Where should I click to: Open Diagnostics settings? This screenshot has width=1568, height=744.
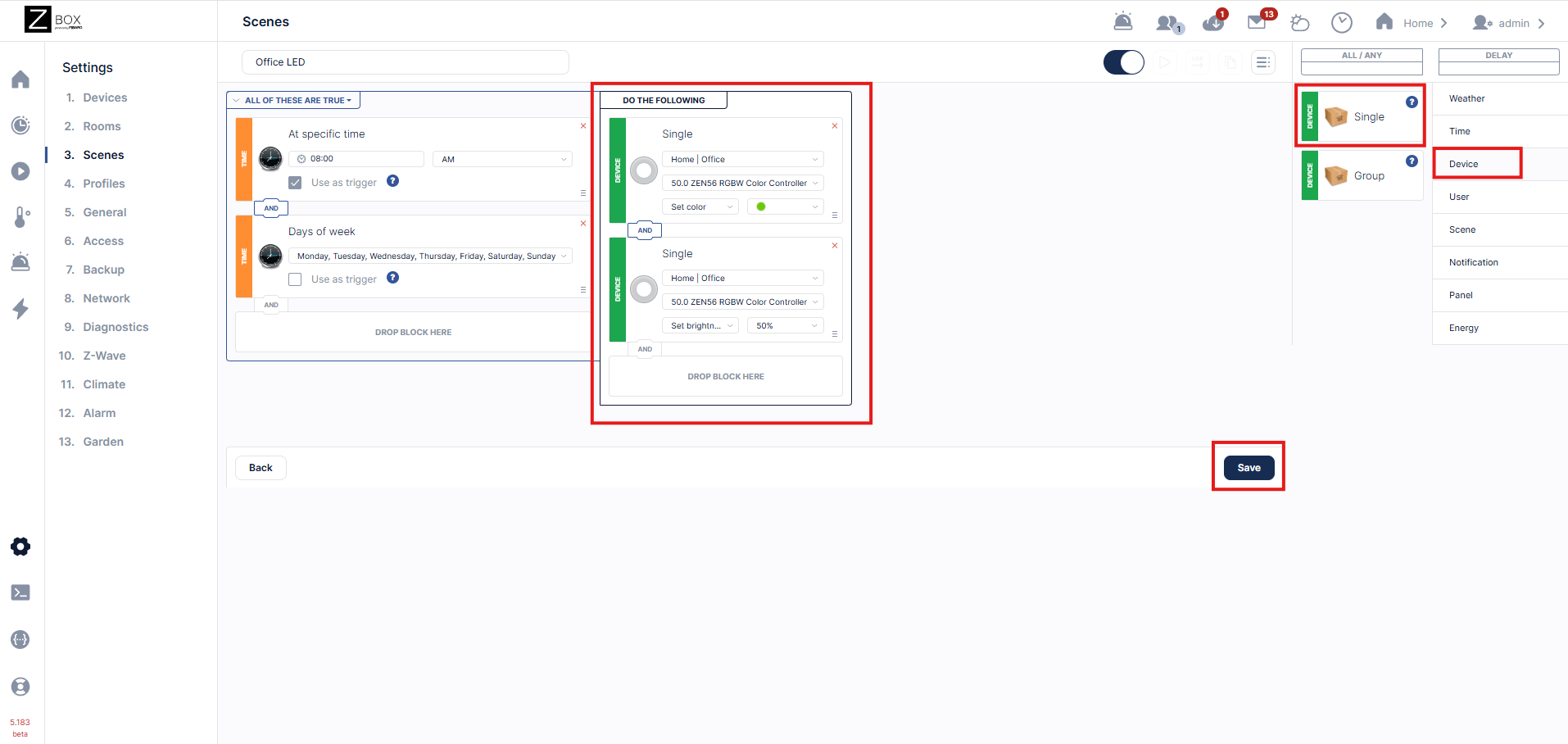(x=116, y=327)
